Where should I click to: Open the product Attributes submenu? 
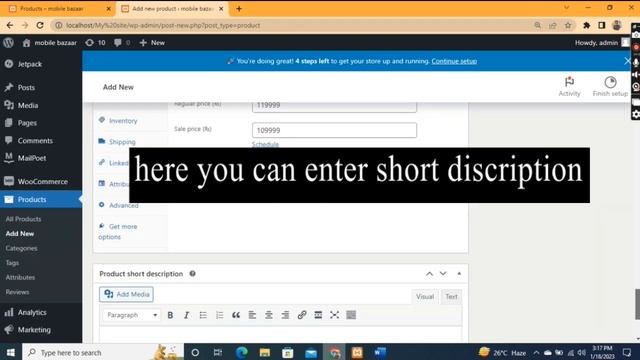pyautogui.click(x=20, y=278)
